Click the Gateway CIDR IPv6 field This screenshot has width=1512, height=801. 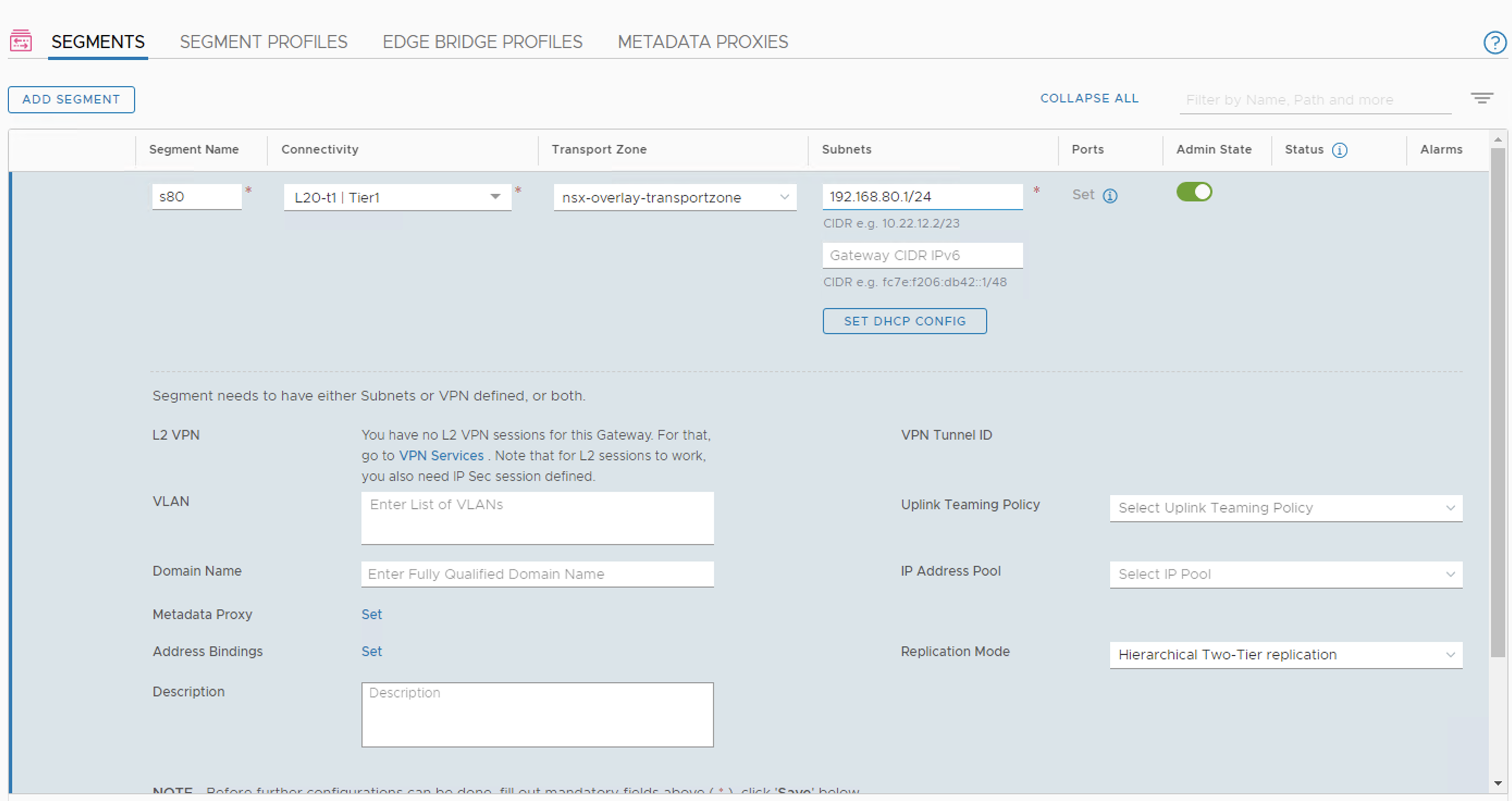coord(922,255)
